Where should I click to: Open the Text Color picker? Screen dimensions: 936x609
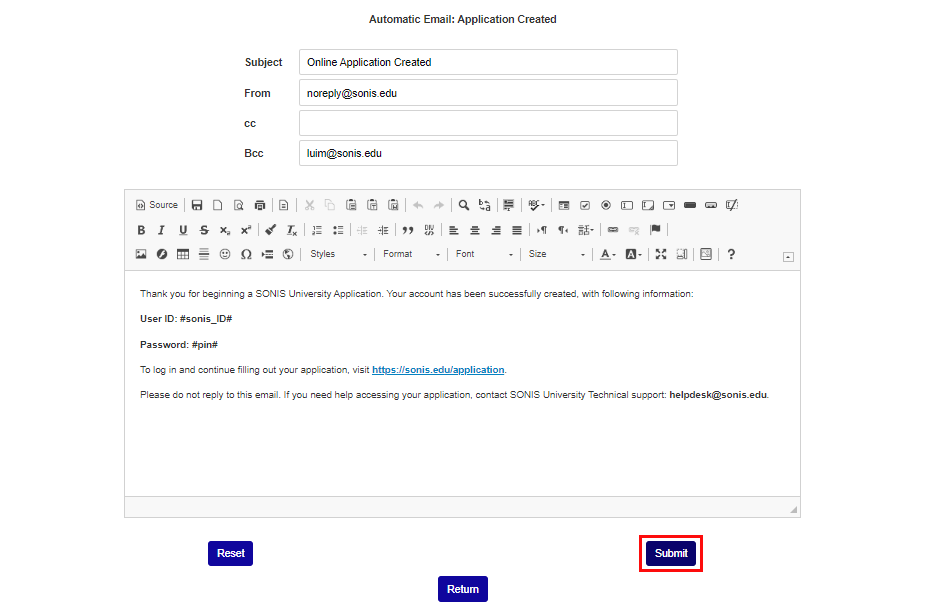click(606, 253)
